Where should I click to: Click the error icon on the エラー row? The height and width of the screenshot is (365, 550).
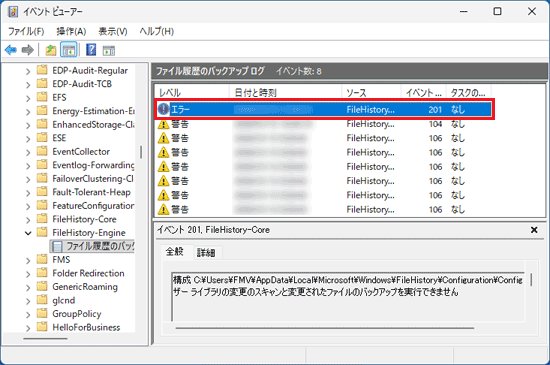point(163,109)
